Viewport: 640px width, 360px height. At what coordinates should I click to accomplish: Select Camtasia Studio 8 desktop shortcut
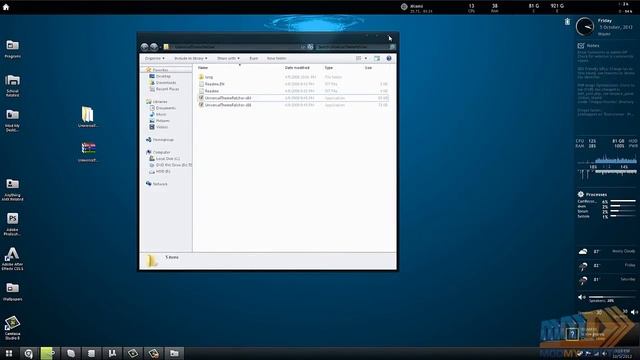pos(13,328)
